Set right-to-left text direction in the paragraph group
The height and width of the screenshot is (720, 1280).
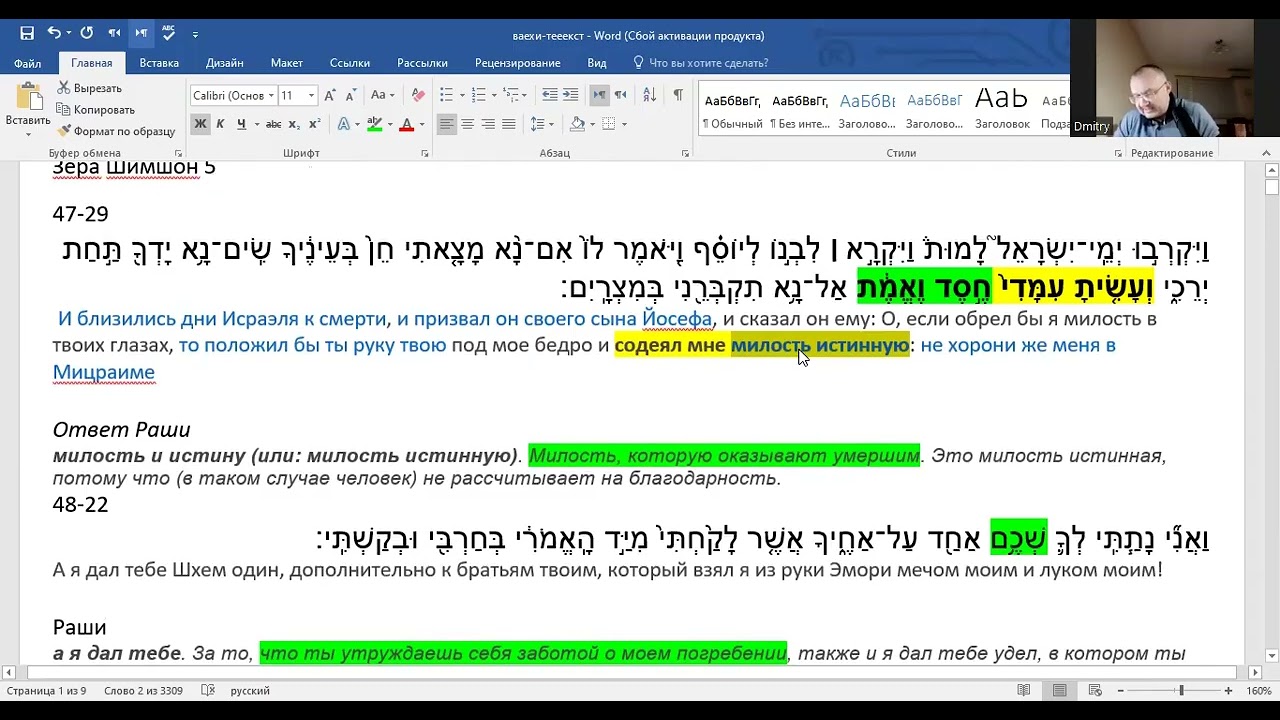point(620,95)
